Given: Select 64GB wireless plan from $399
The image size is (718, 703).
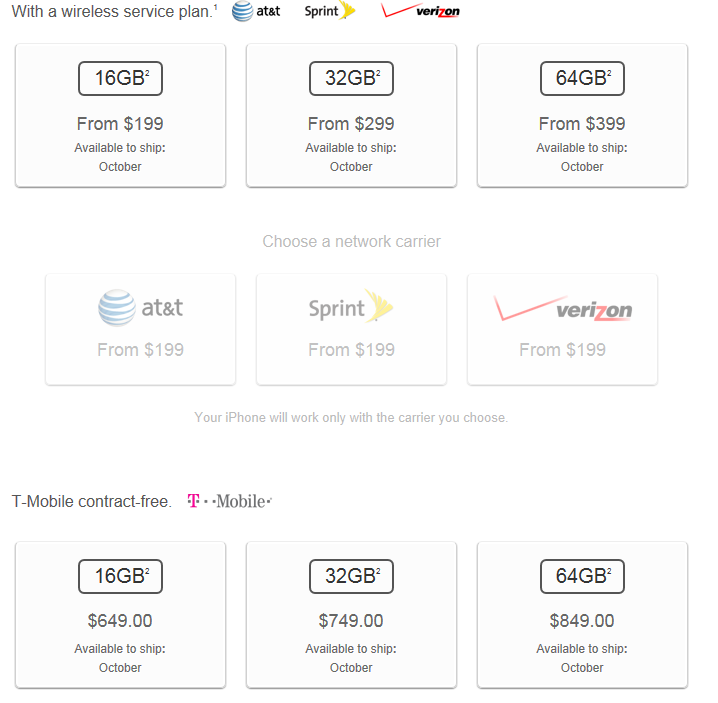Looking at the screenshot, I should click(x=582, y=115).
